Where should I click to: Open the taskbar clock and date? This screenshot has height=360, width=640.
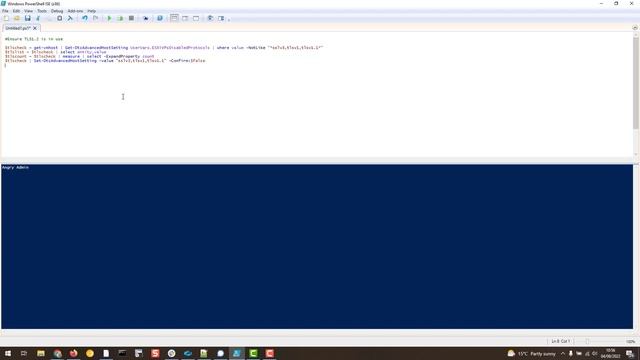click(610, 353)
